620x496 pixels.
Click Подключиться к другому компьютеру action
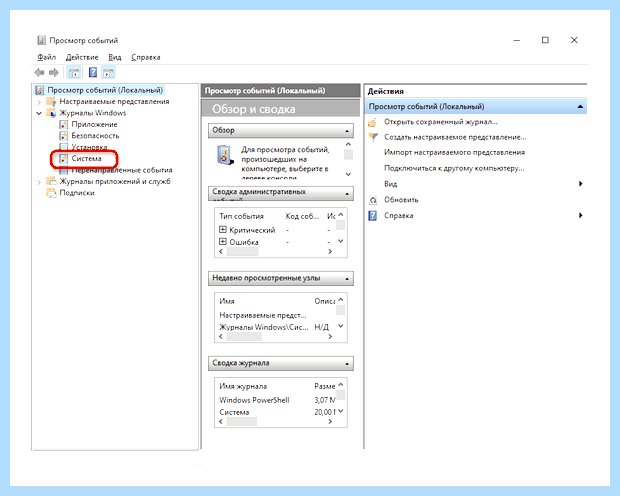point(454,168)
